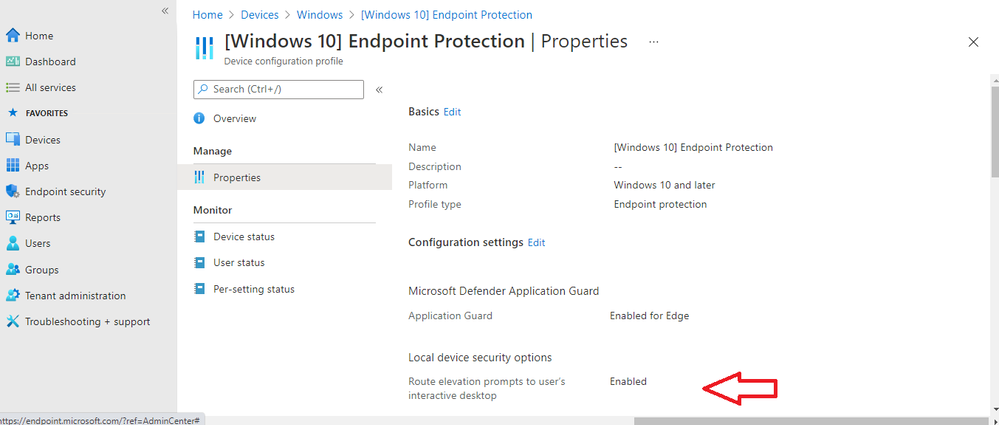Close the Properties blade with X
The width and height of the screenshot is (999, 425).
[x=974, y=42]
